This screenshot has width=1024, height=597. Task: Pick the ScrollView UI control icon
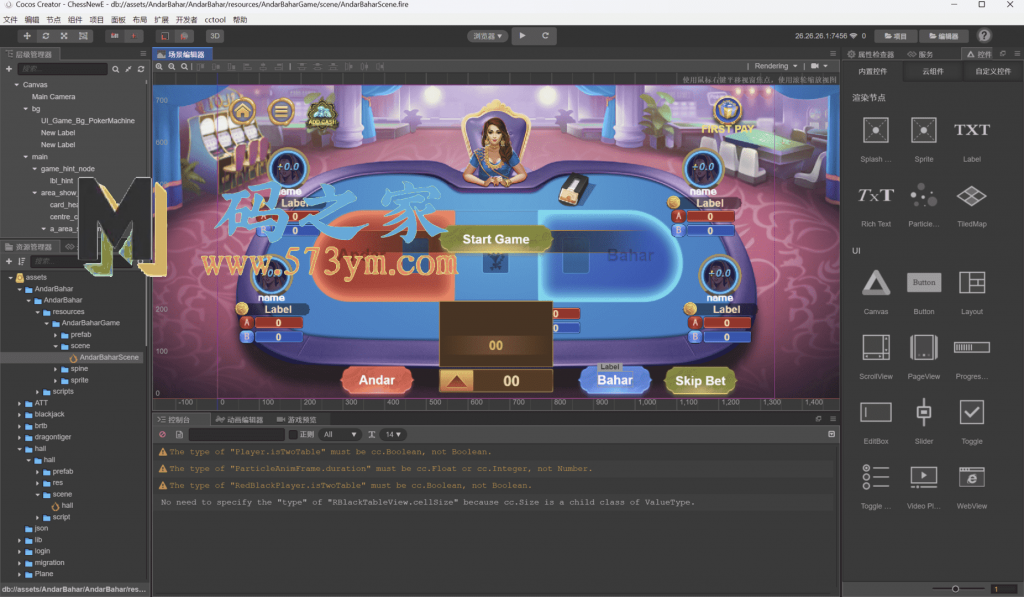pos(876,347)
